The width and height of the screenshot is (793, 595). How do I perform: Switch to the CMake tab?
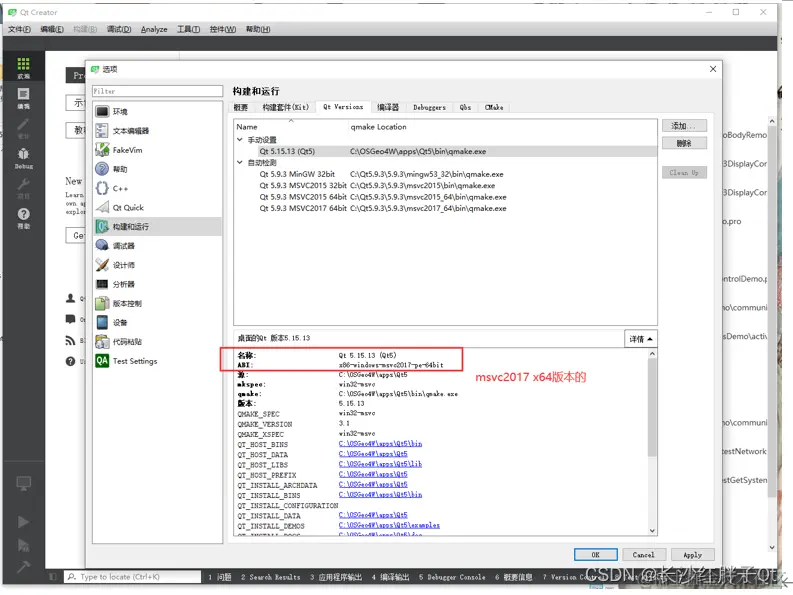click(x=494, y=107)
